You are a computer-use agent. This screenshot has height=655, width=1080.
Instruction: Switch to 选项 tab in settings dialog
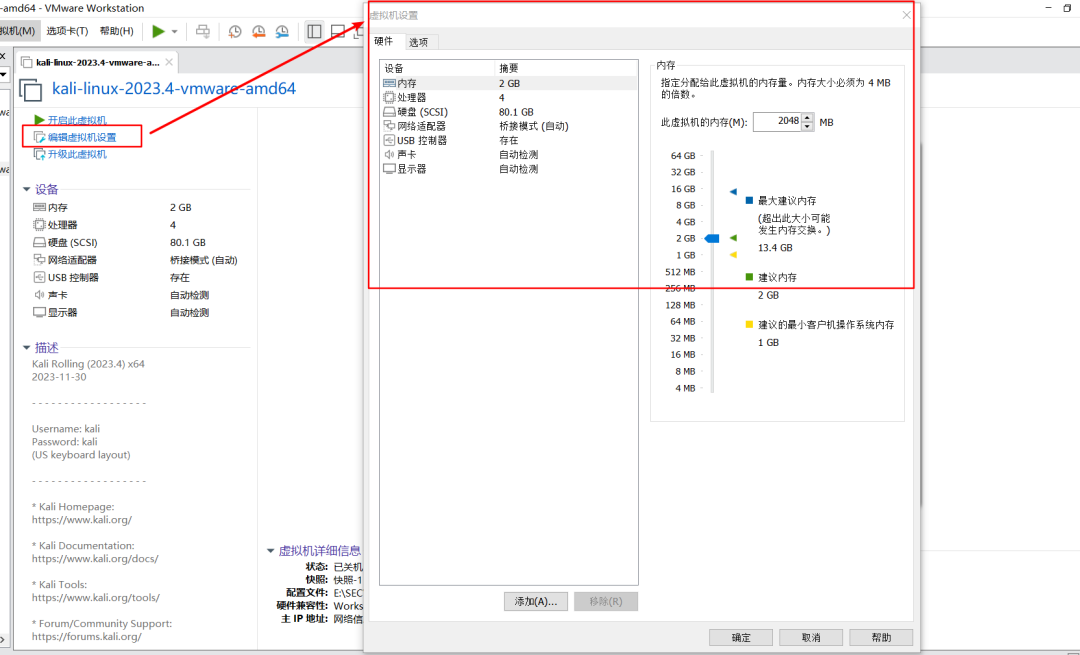(x=419, y=42)
